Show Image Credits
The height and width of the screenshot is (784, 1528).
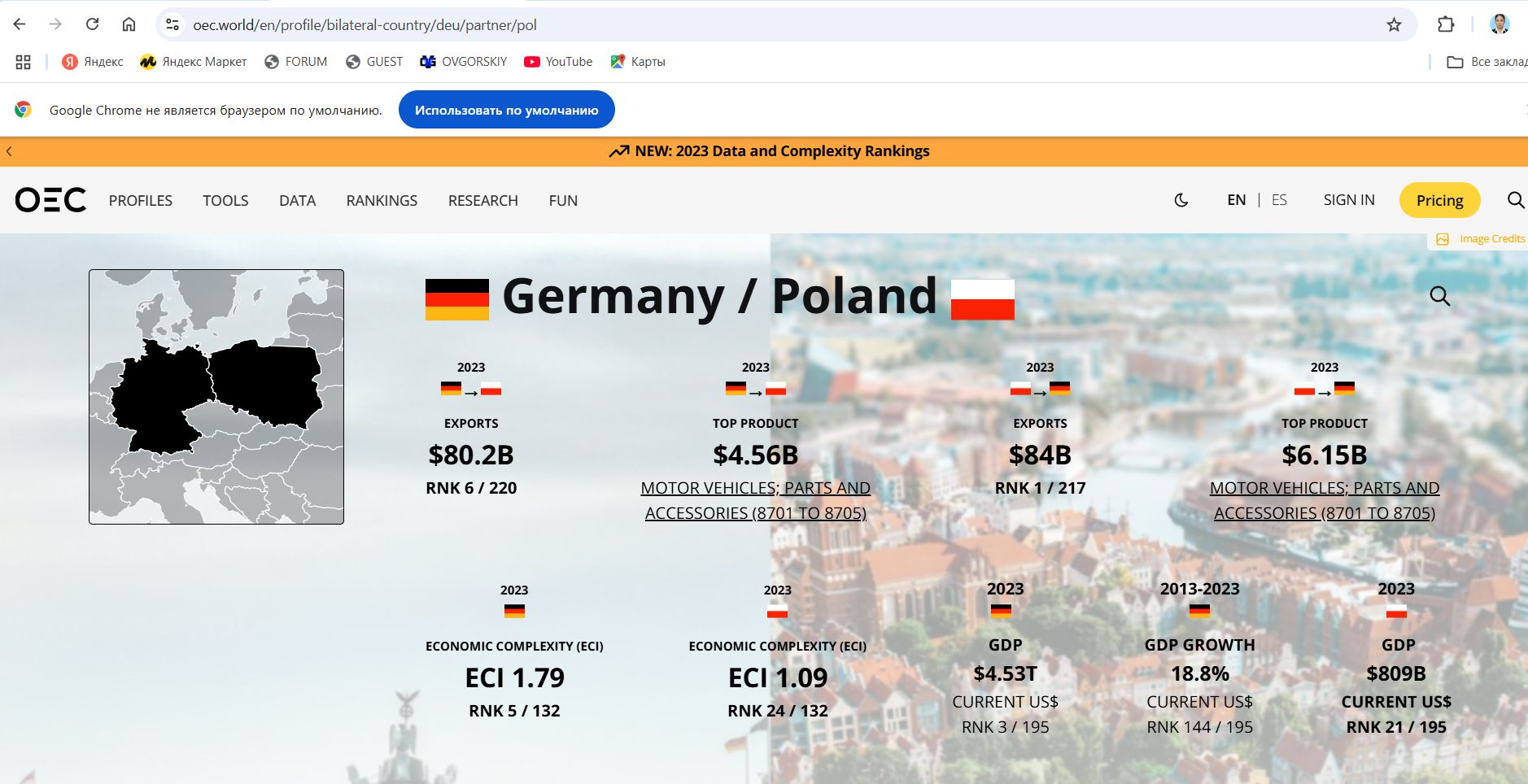click(1481, 239)
